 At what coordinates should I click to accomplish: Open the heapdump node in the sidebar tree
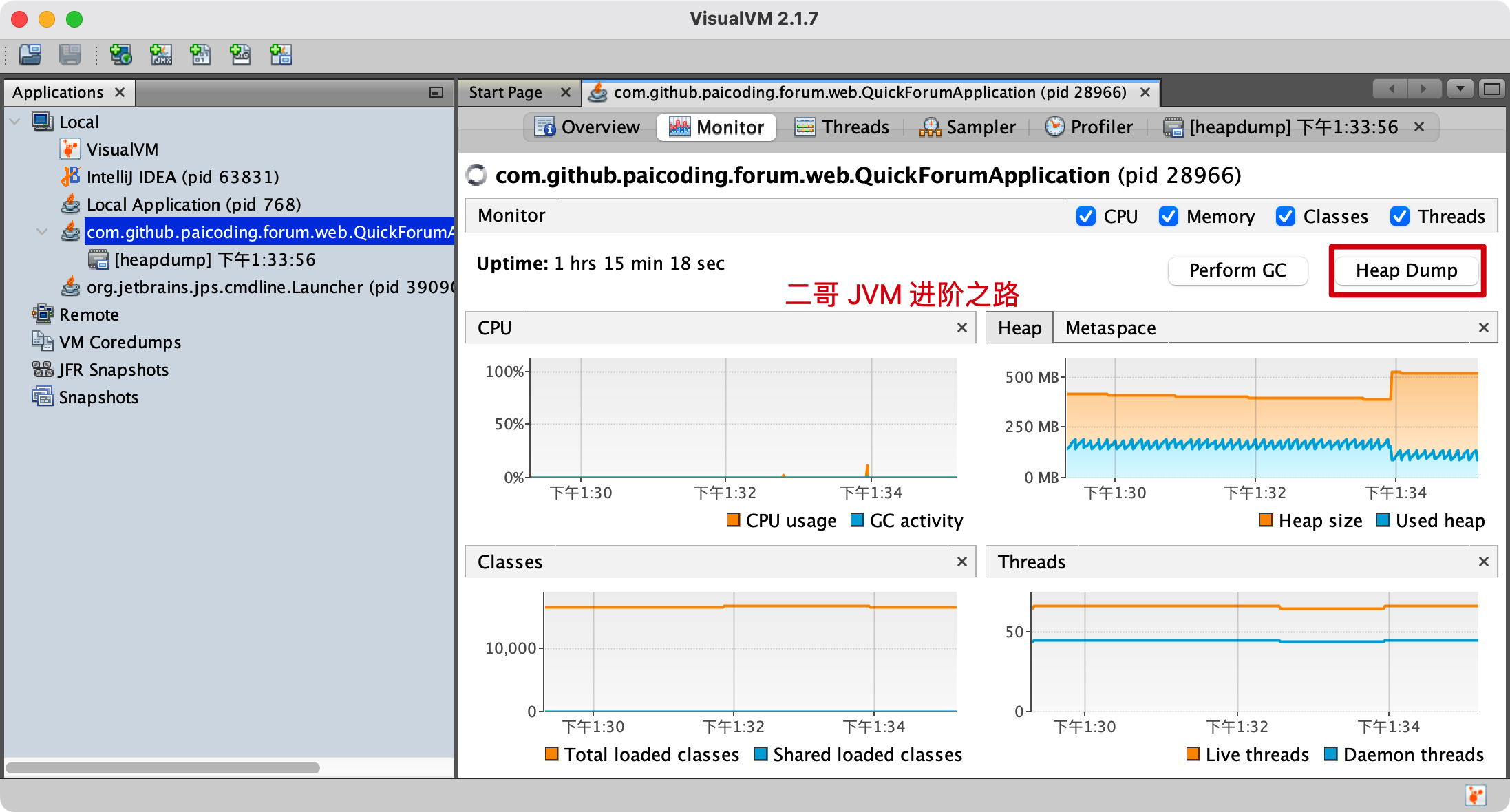tap(214, 259)
